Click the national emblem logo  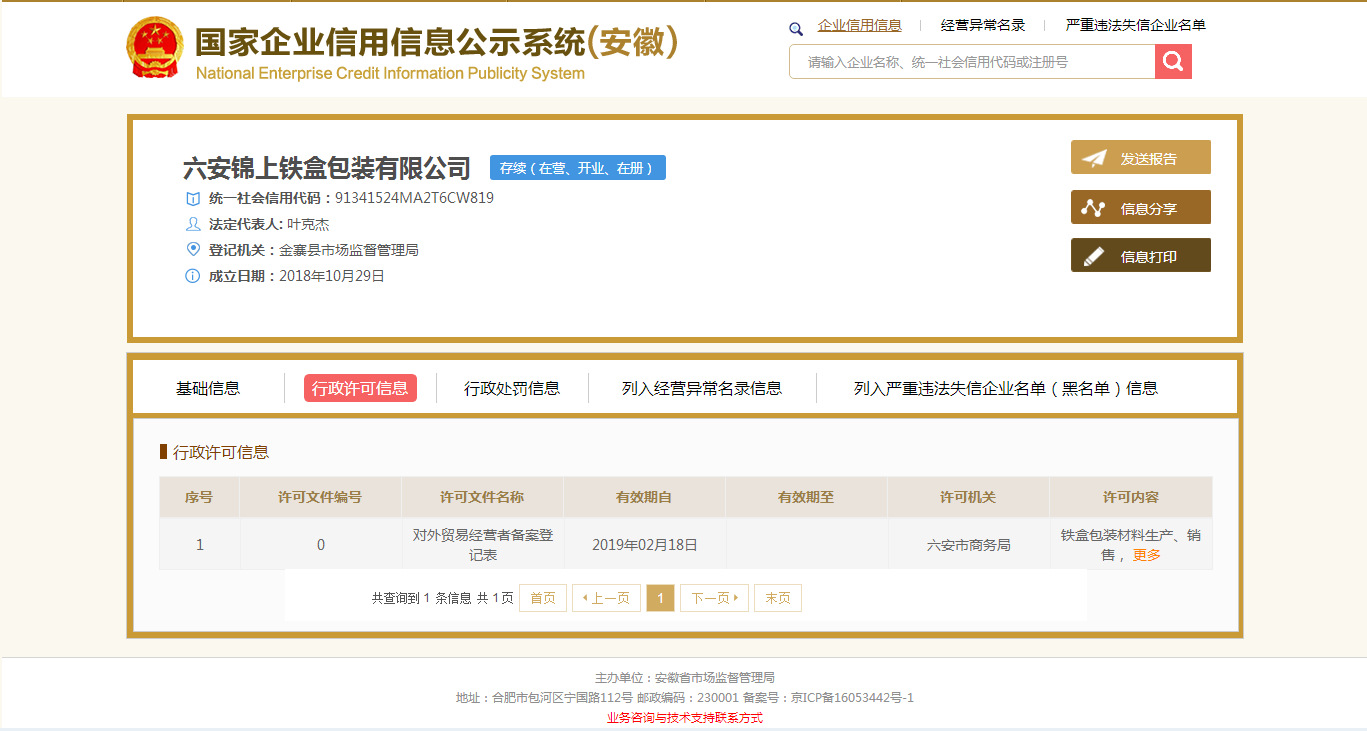coord(155,48)
